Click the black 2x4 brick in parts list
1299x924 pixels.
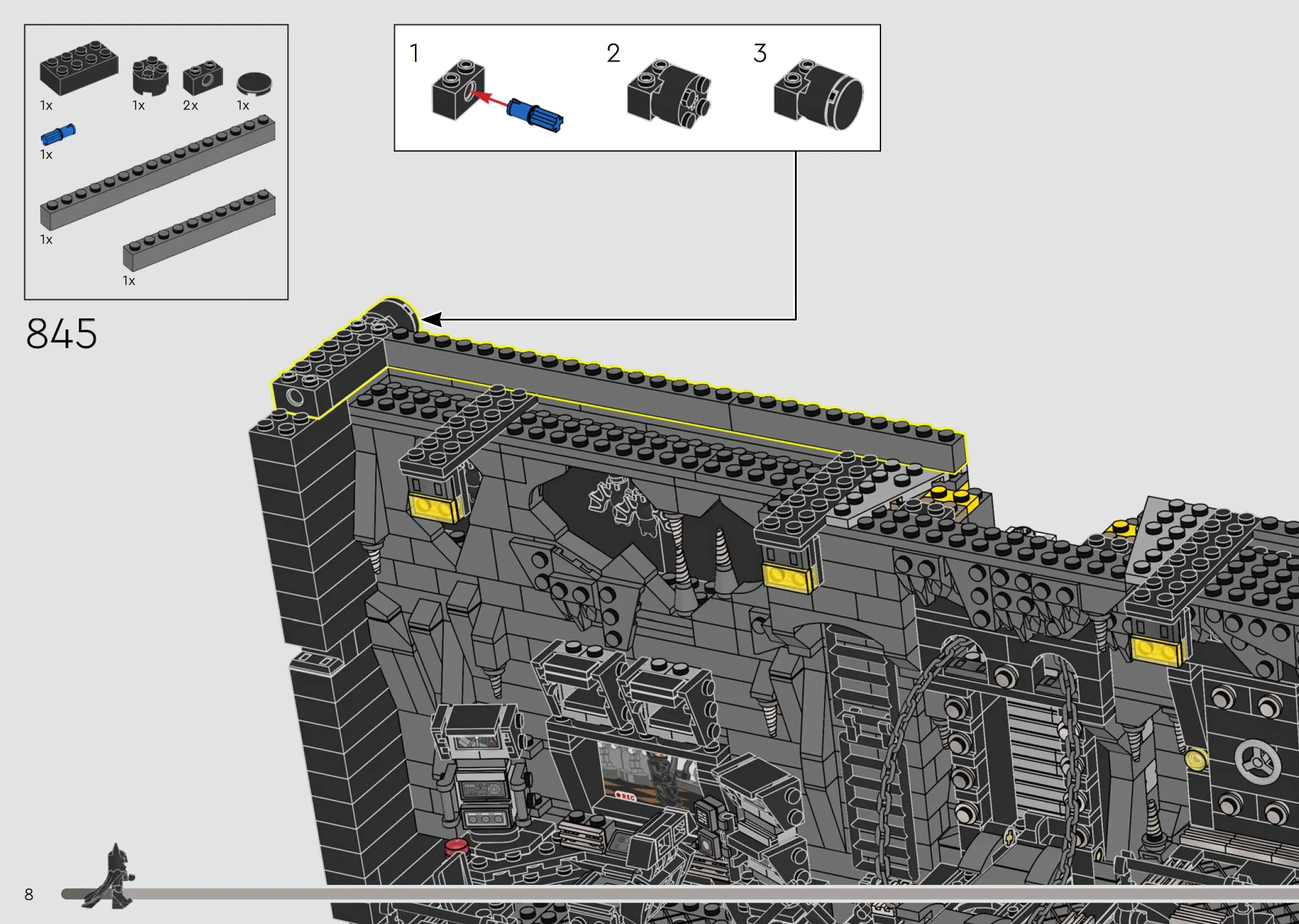coord(79,68)
